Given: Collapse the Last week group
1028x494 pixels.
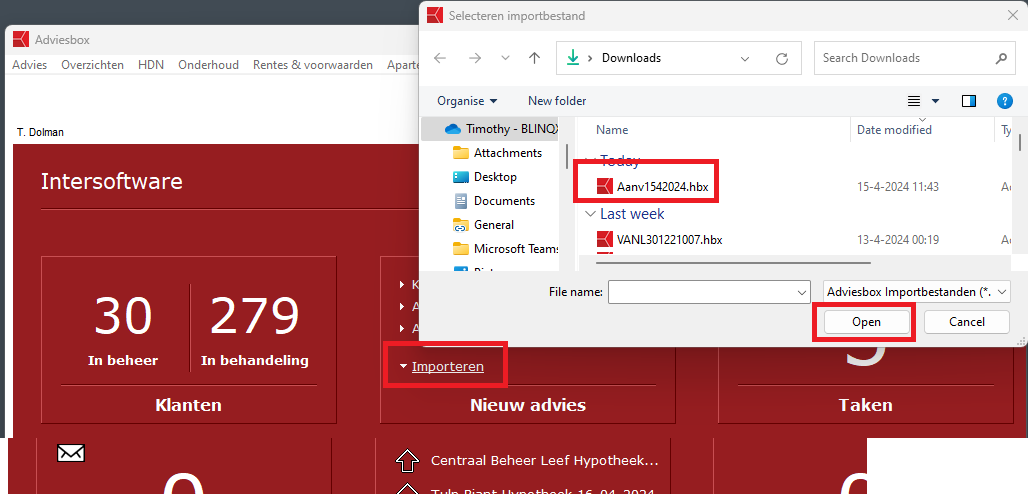Looking at the screenshot, I should click(591, 214).
